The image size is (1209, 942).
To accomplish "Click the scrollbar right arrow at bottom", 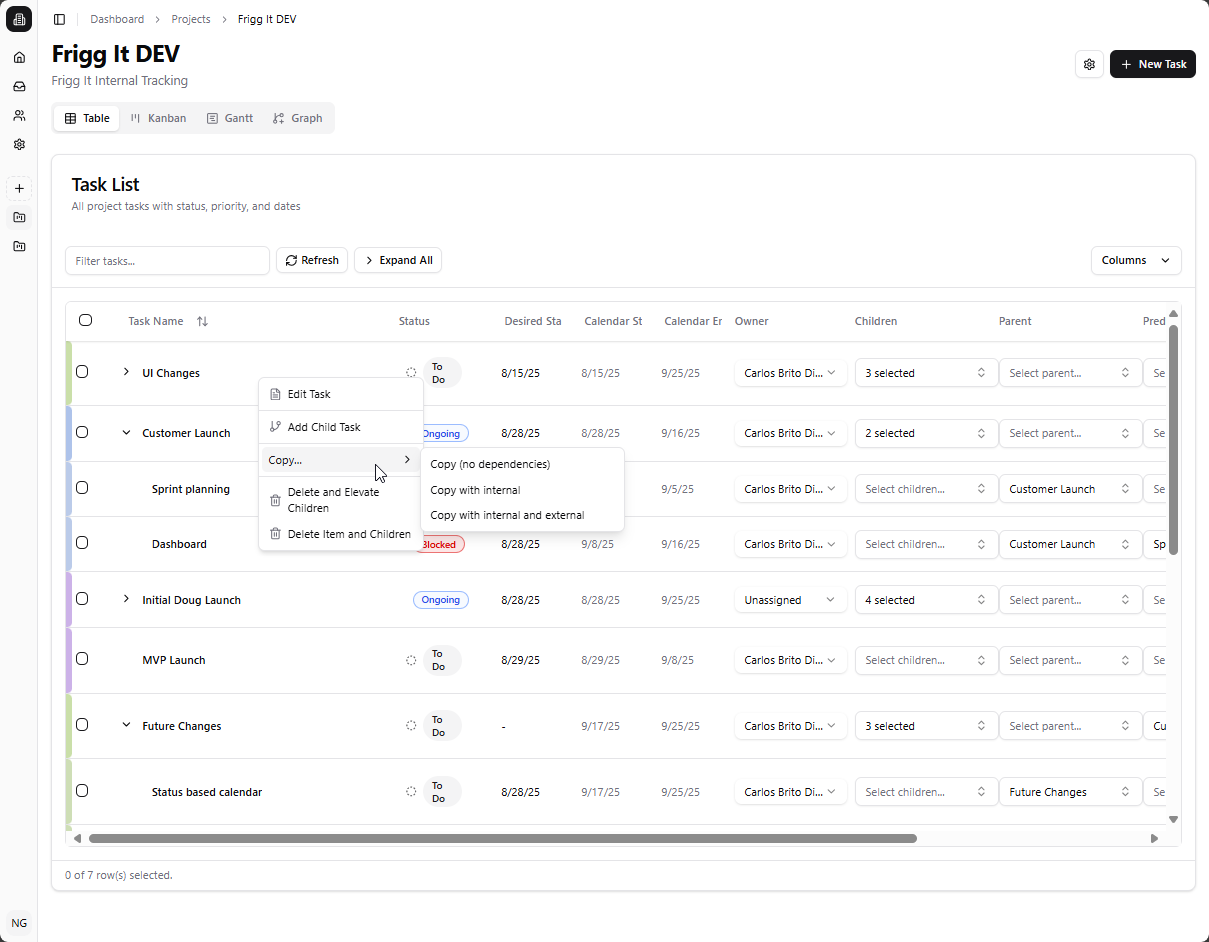I will point(1154,839).
